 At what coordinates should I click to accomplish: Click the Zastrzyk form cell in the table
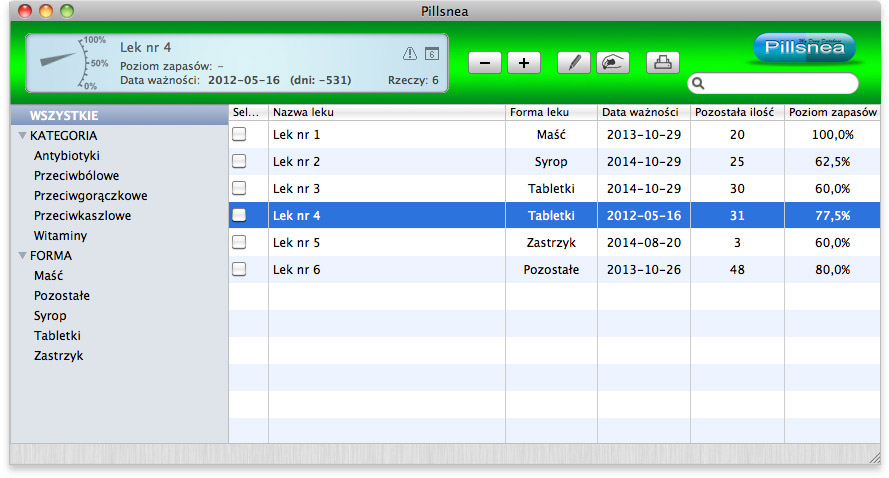coord(551,242)
